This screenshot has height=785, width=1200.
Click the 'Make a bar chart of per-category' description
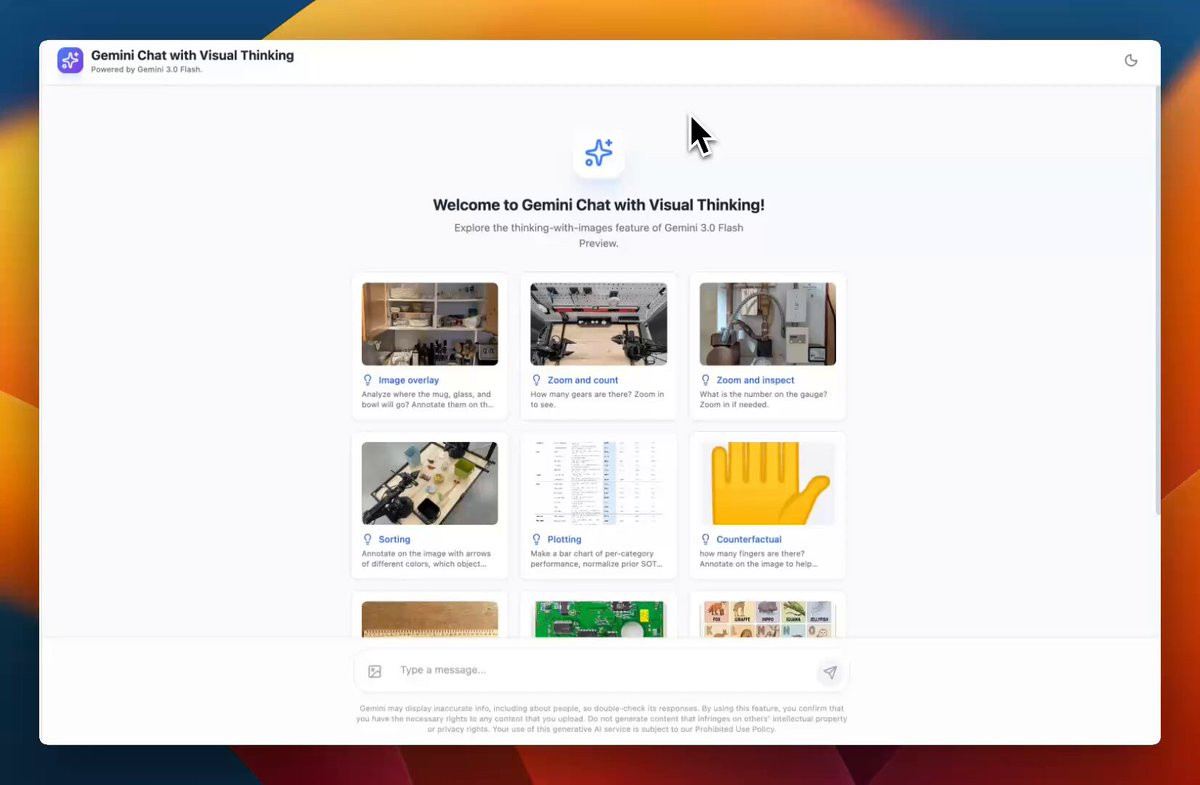pos(597,558)
